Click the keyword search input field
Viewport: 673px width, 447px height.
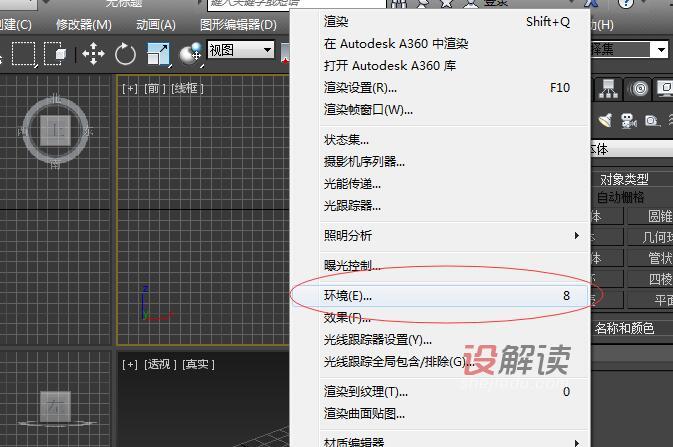(x=297, y=4)
